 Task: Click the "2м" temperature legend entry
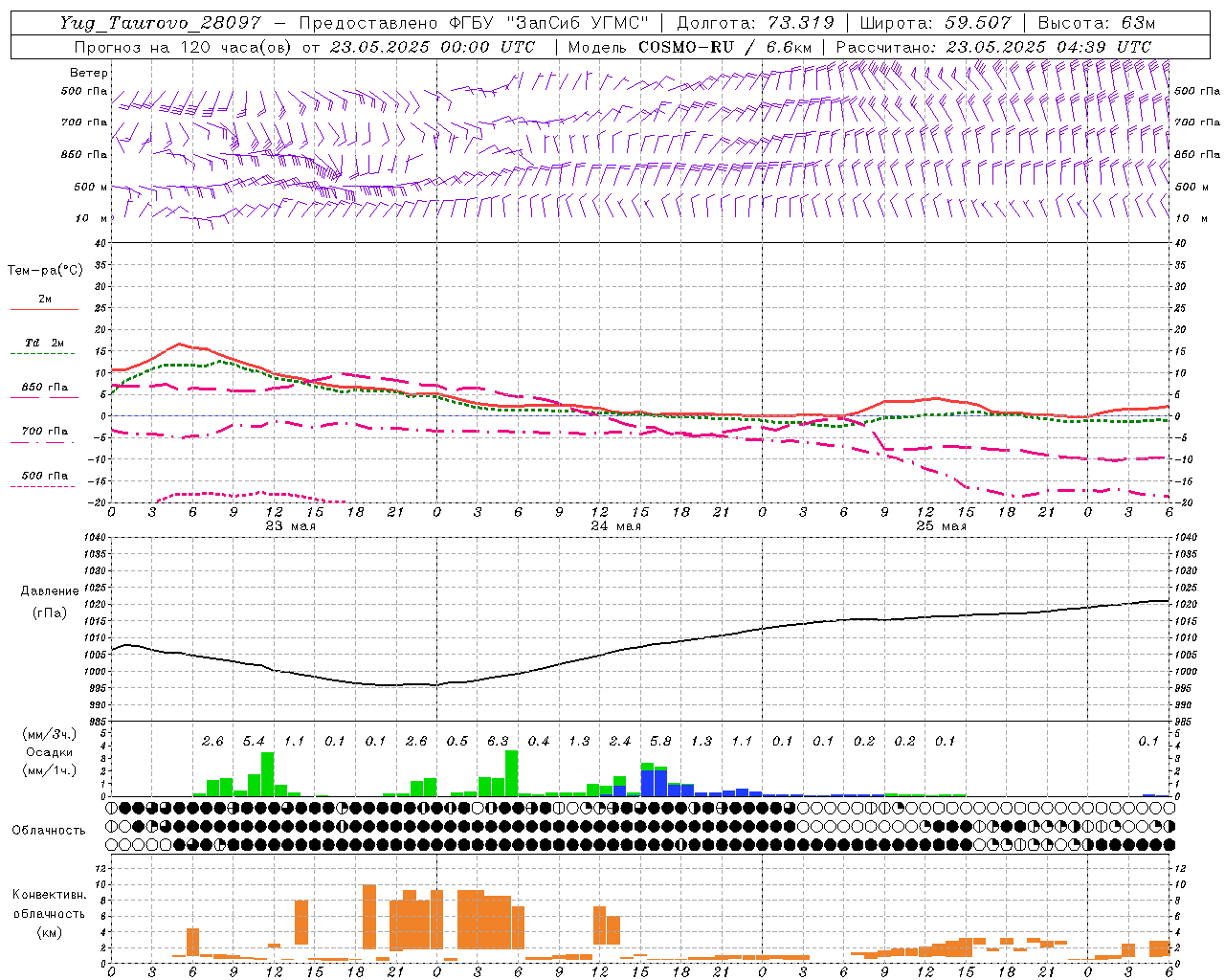click(x=45, y=300)
